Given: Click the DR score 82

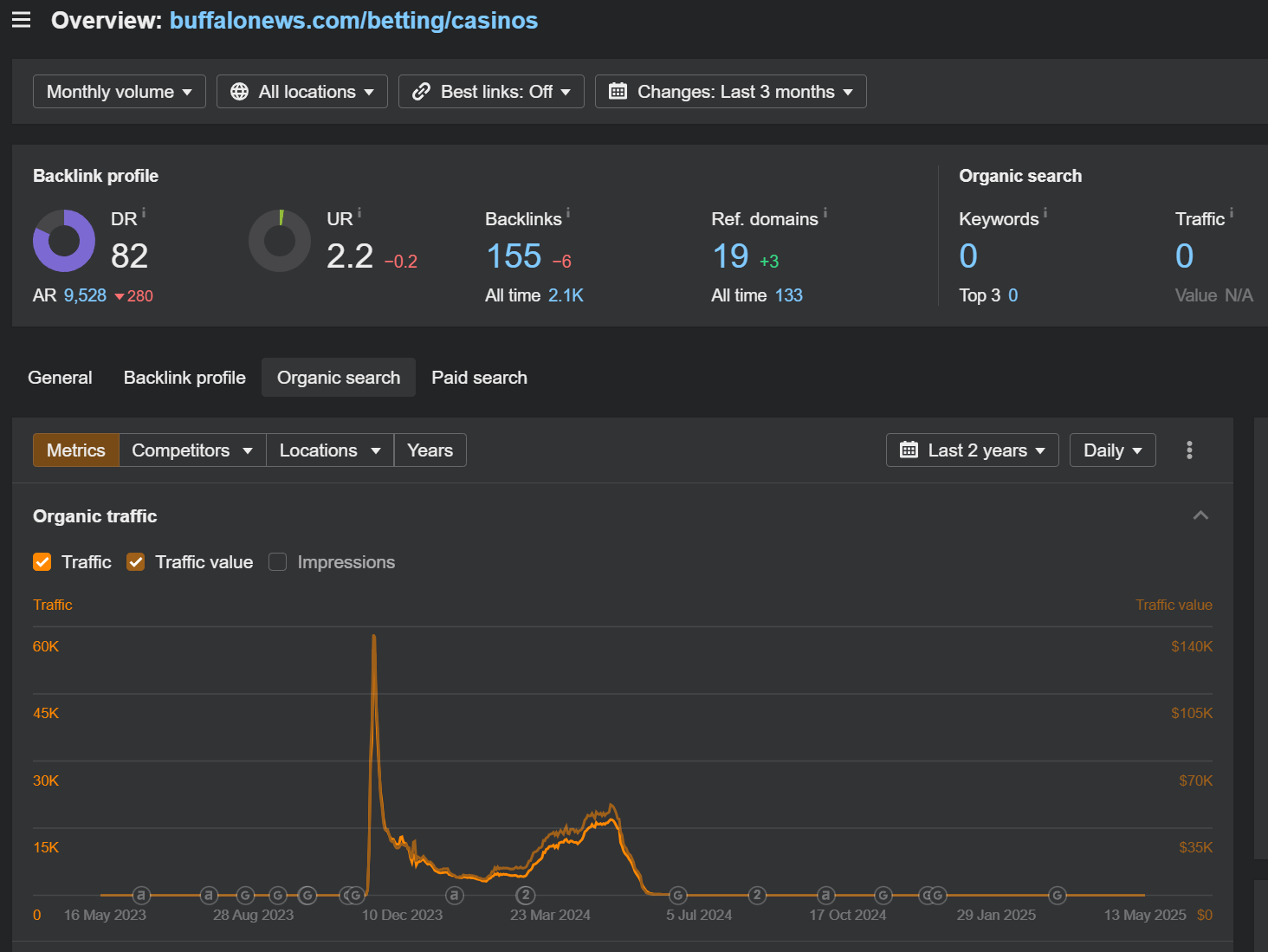Looking at the screenshot, I should tap(129, 256).
